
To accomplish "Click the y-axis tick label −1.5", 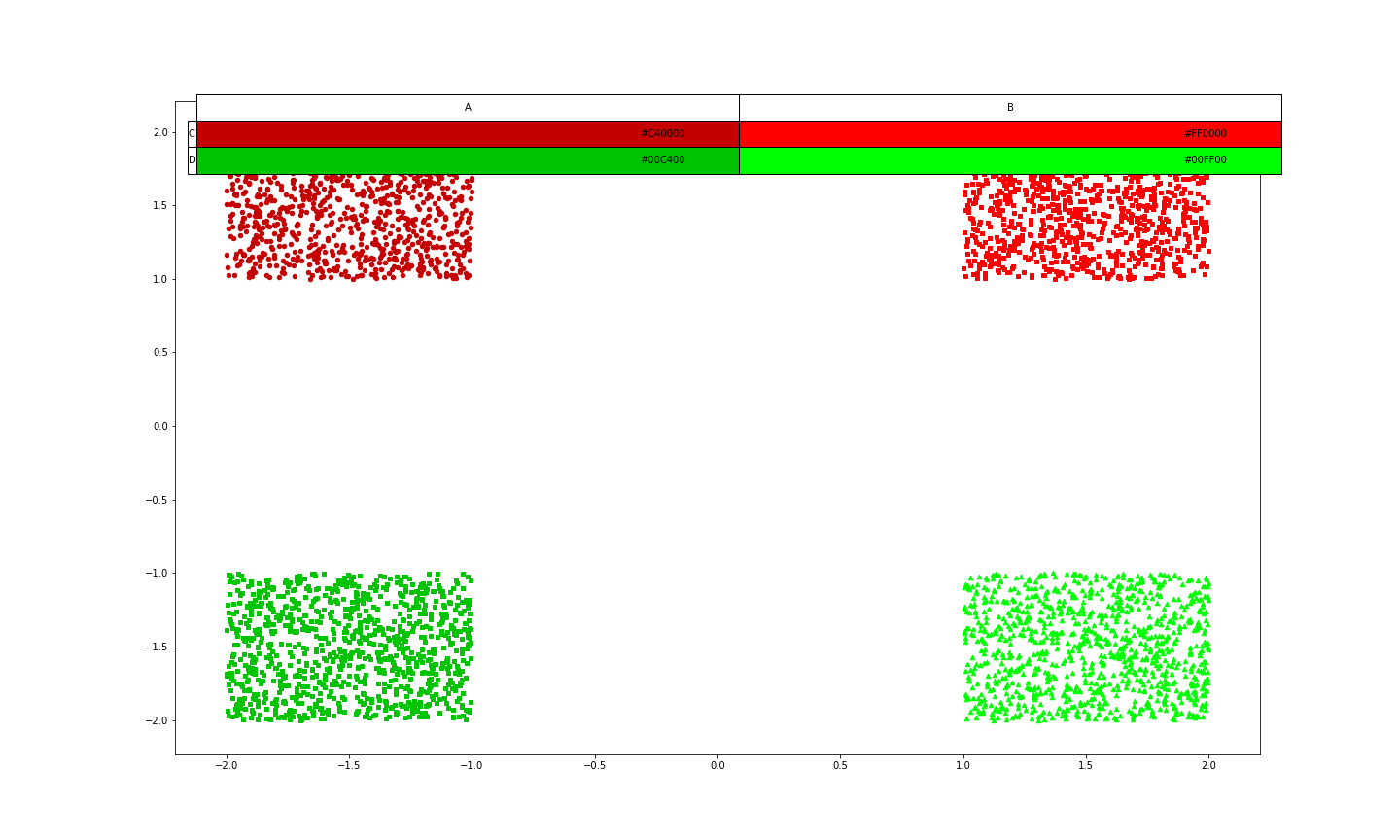I will click(157, 647).
